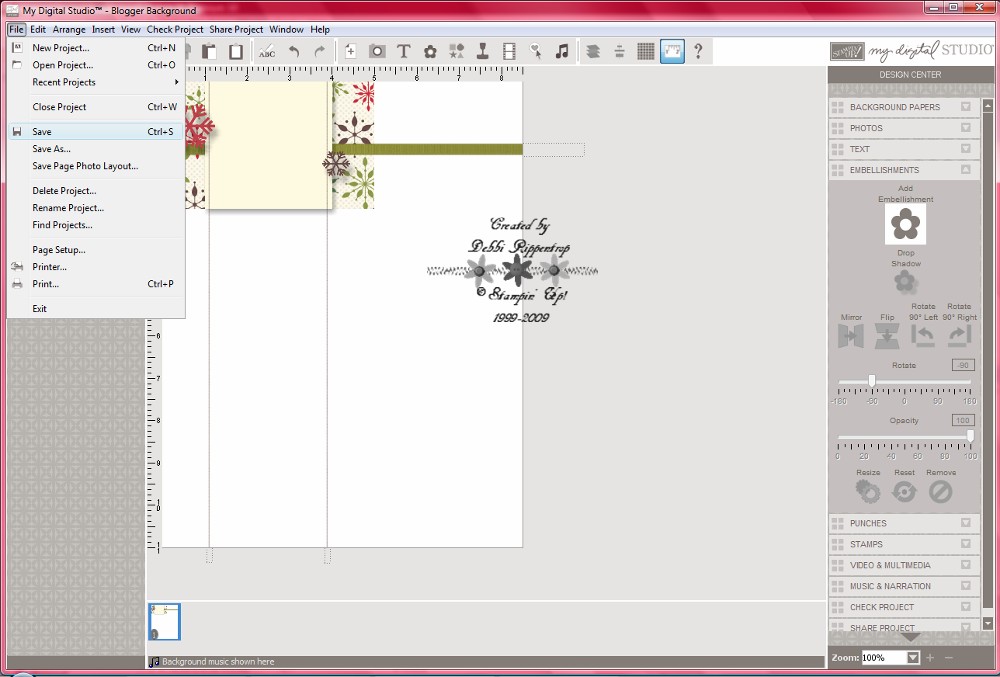This screenshot has height=677, width=1000.
Task: Click the Remove icon
Action: pos(941,491)
